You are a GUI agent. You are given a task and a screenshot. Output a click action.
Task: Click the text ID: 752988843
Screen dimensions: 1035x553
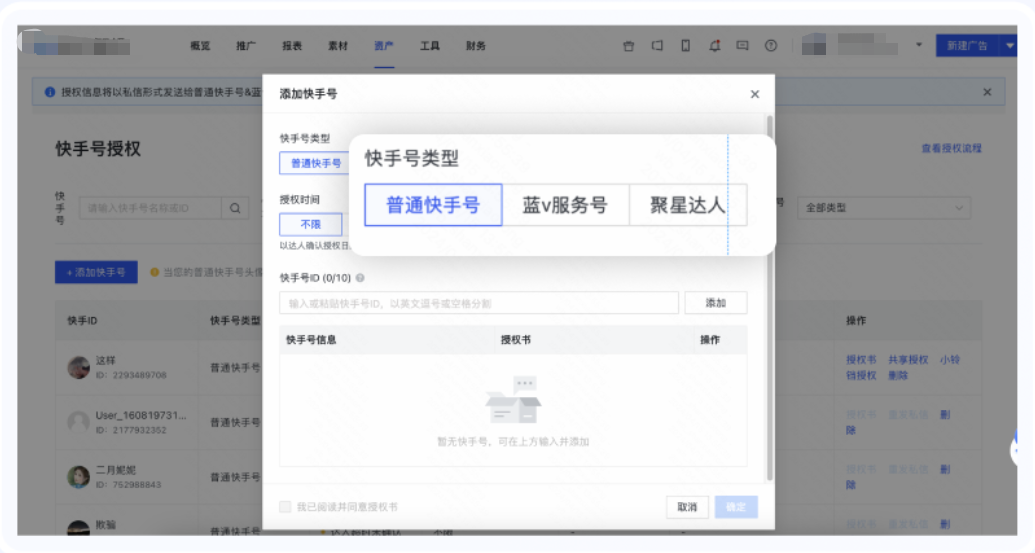tap(128, 484)
